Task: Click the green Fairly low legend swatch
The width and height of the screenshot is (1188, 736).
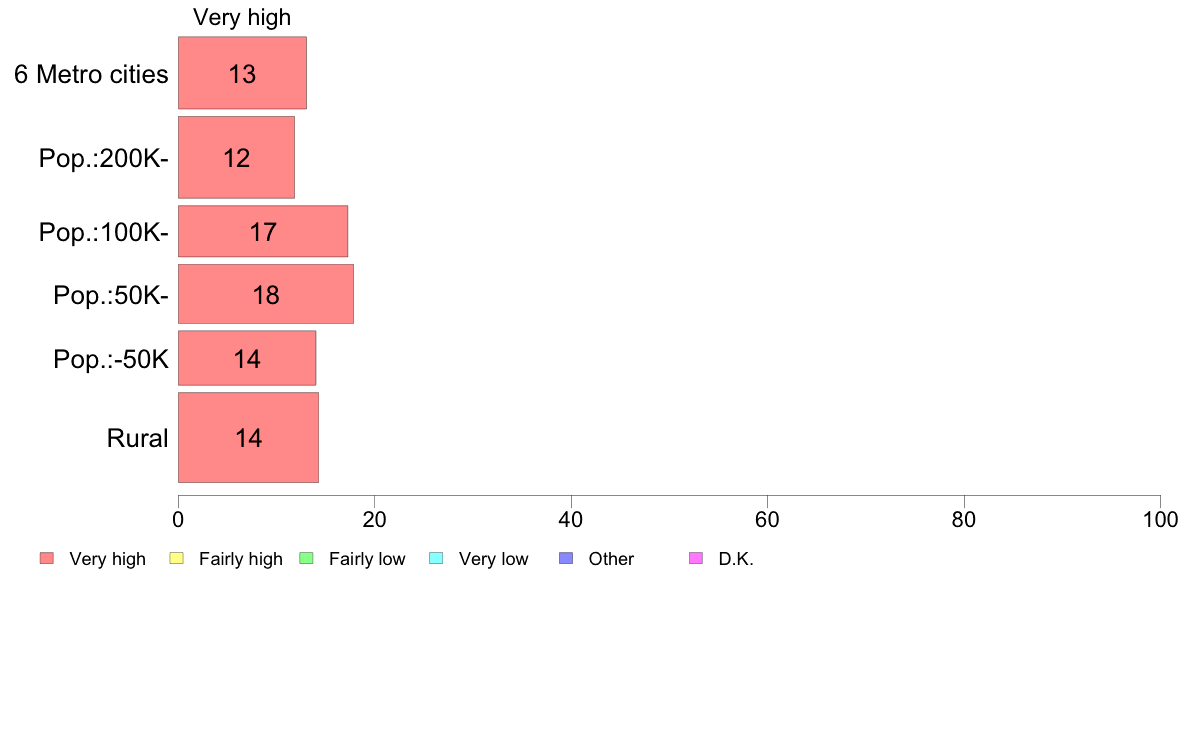Action: [307, 558]
